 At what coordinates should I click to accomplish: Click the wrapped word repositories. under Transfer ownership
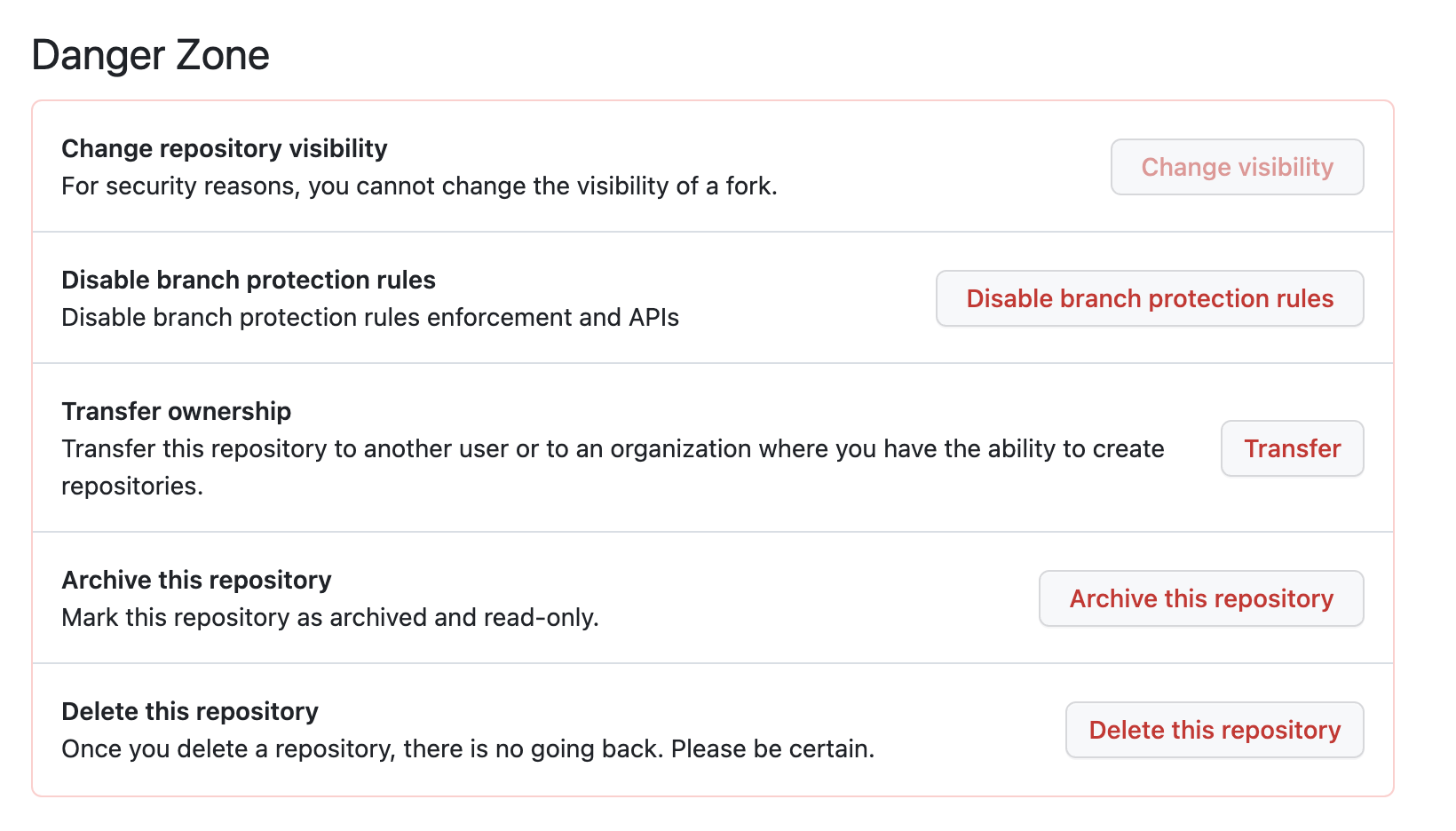[132, 487]
